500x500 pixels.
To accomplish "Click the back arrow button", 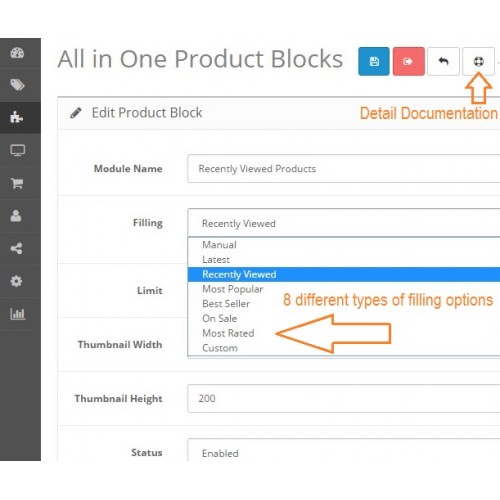I will point(443,61).
